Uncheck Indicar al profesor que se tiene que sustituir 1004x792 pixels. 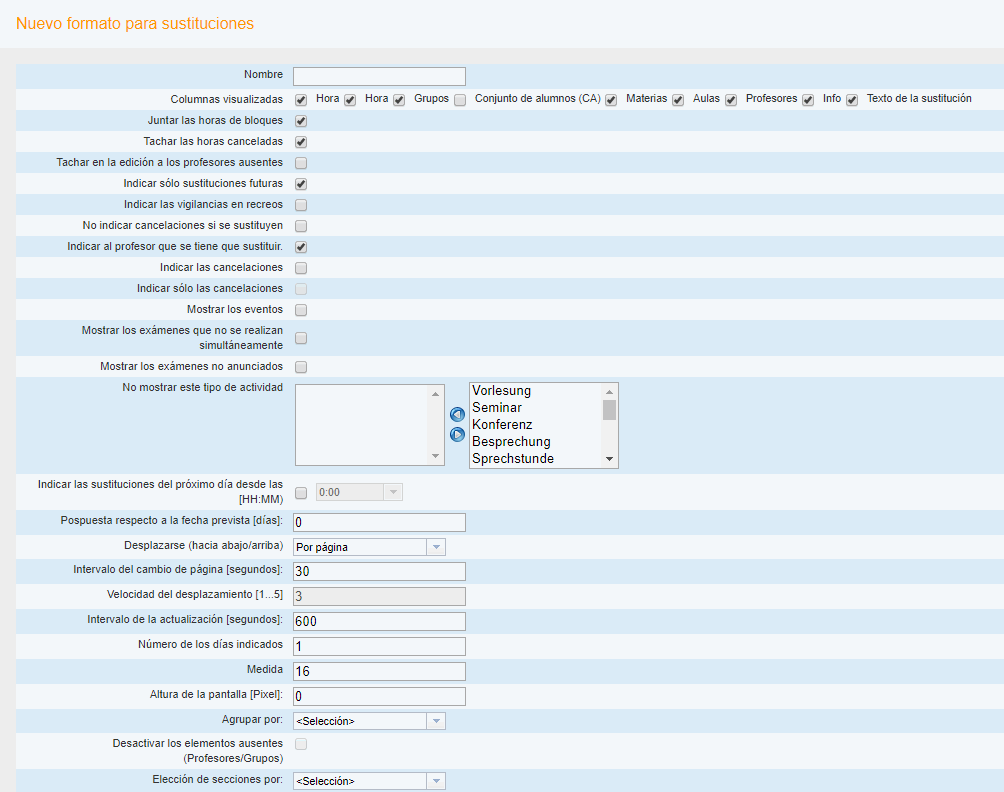[301, 247]
